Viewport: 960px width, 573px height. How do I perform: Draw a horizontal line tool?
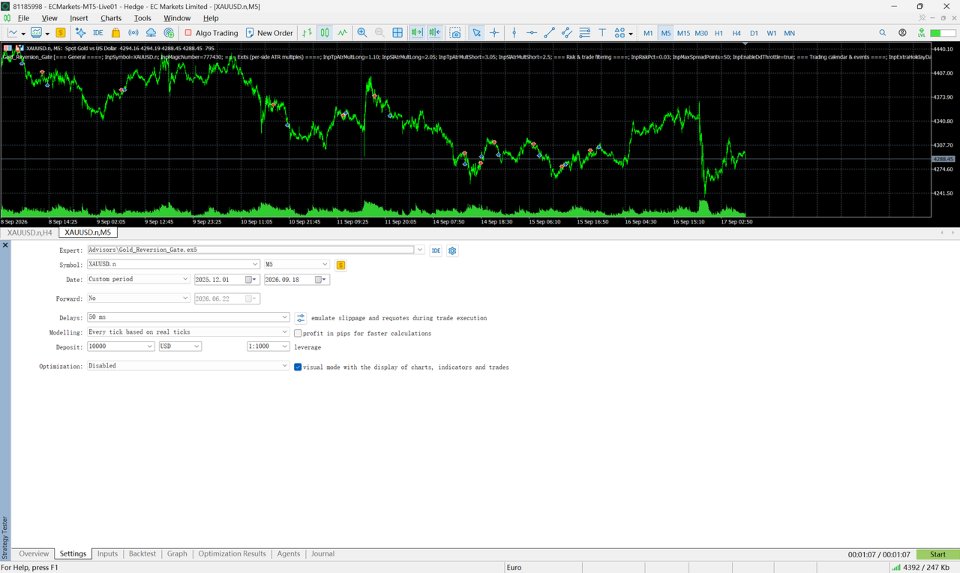(531, 33)
